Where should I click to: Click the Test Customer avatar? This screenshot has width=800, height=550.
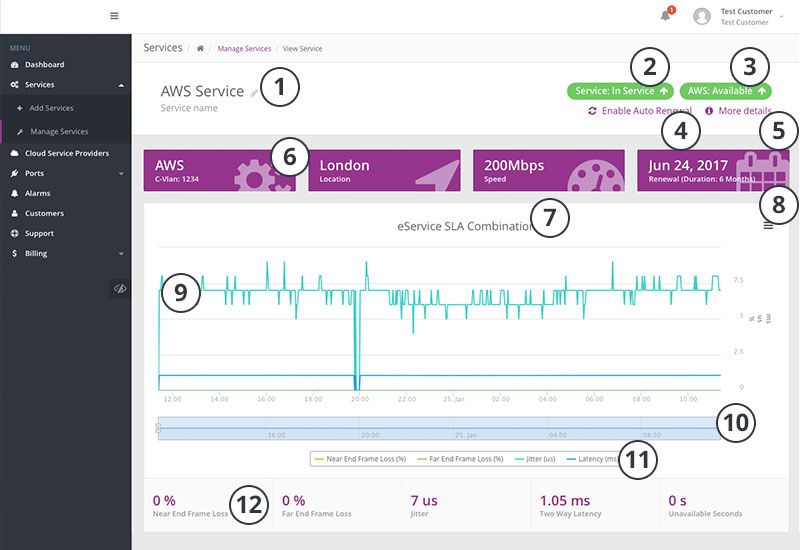click(702, 16)
